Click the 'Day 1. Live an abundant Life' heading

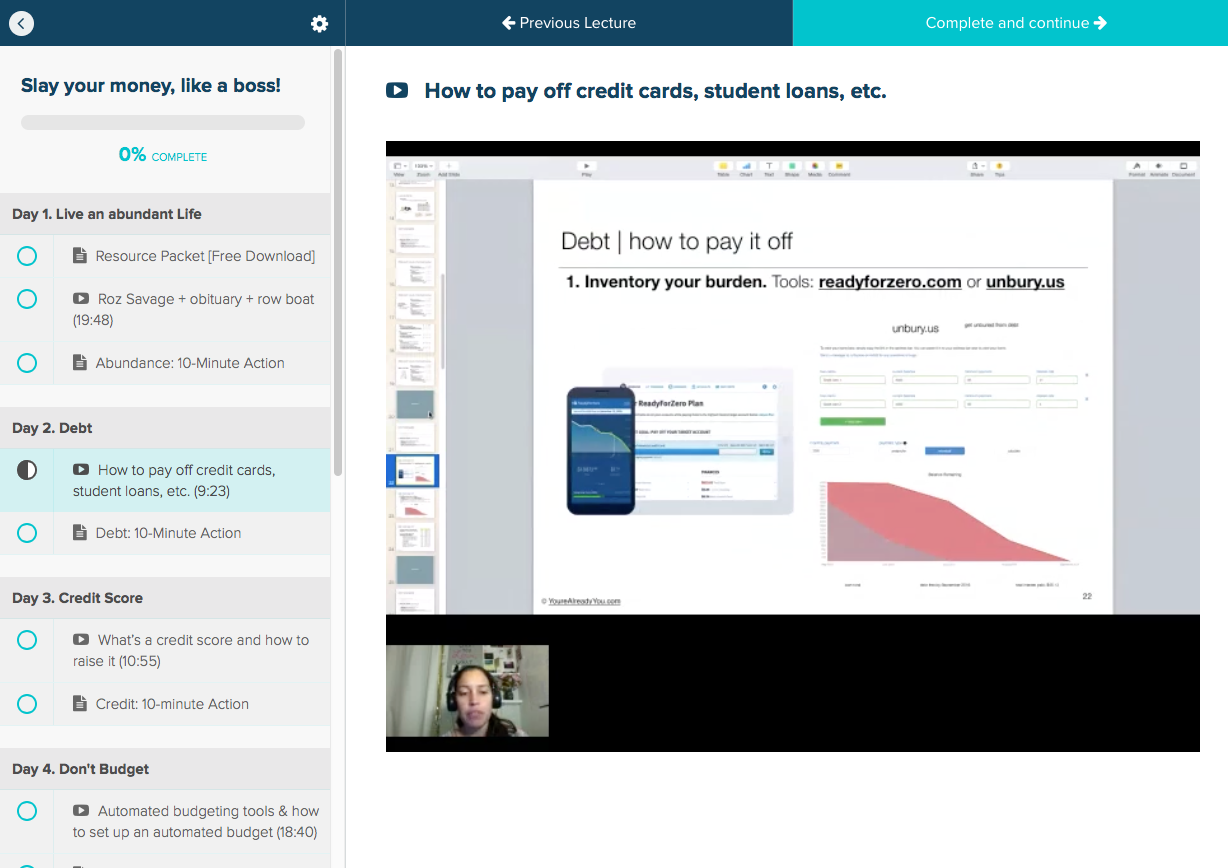click(107, 214)
